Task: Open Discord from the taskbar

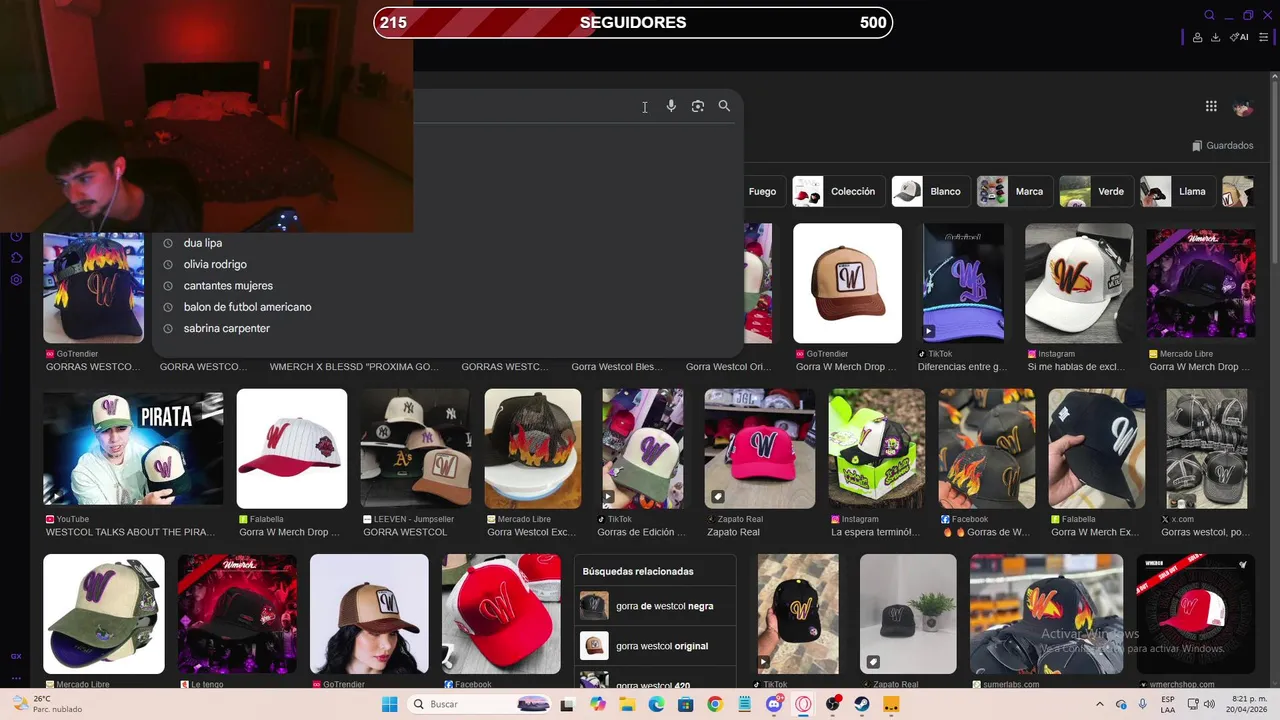Action: tap(774, 705)
